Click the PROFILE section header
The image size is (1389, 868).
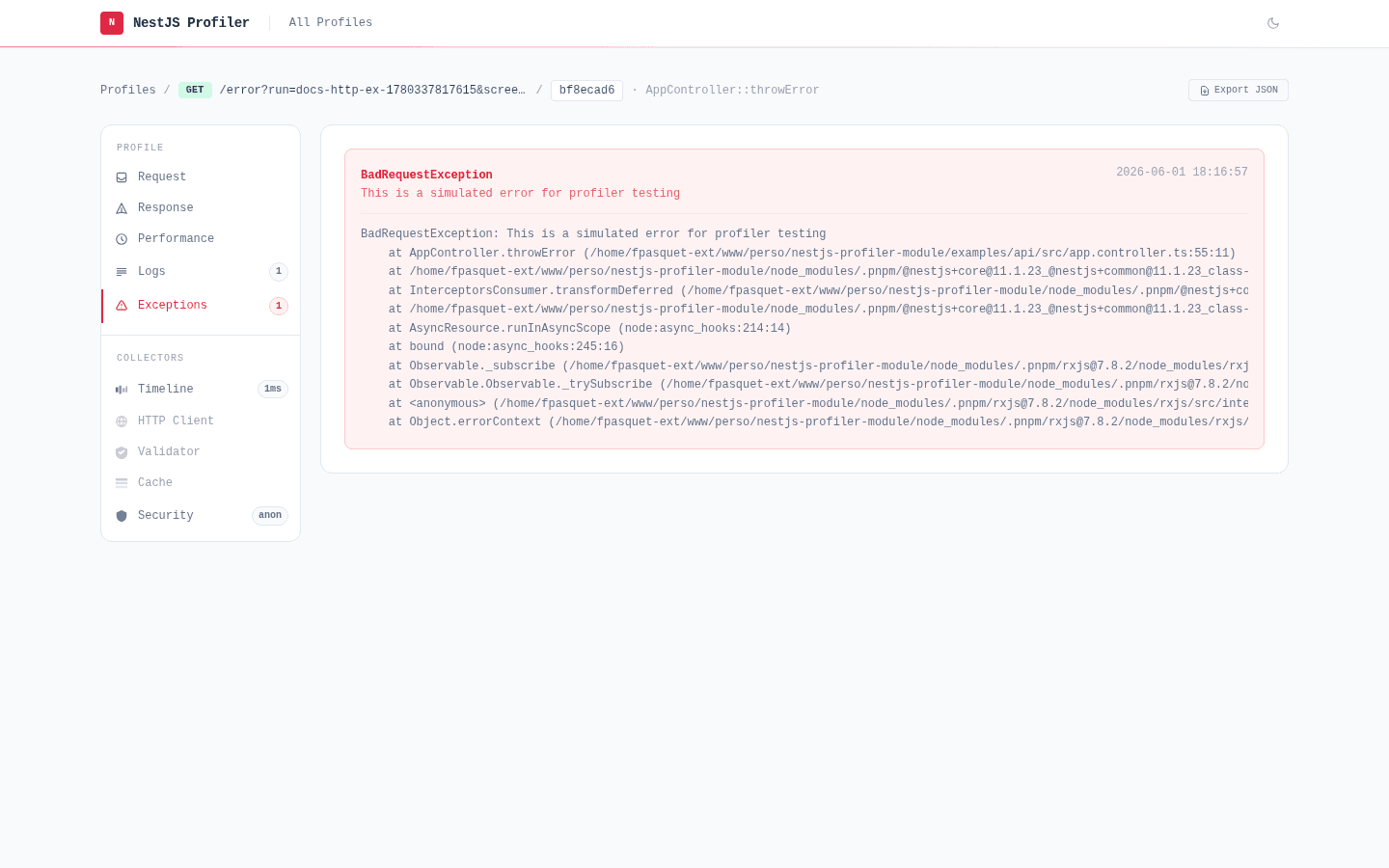(140, 148)
